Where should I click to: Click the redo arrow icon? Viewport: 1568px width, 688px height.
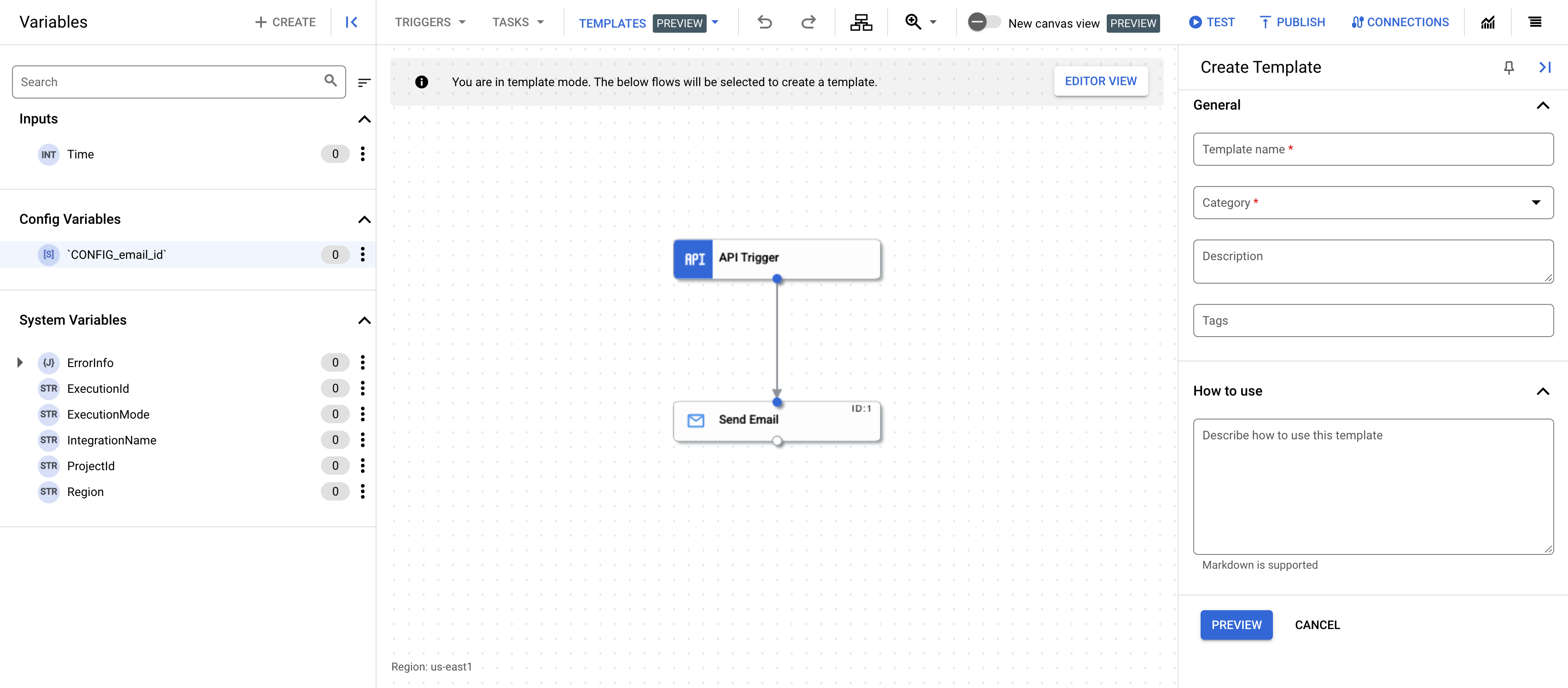click(809, 22)
